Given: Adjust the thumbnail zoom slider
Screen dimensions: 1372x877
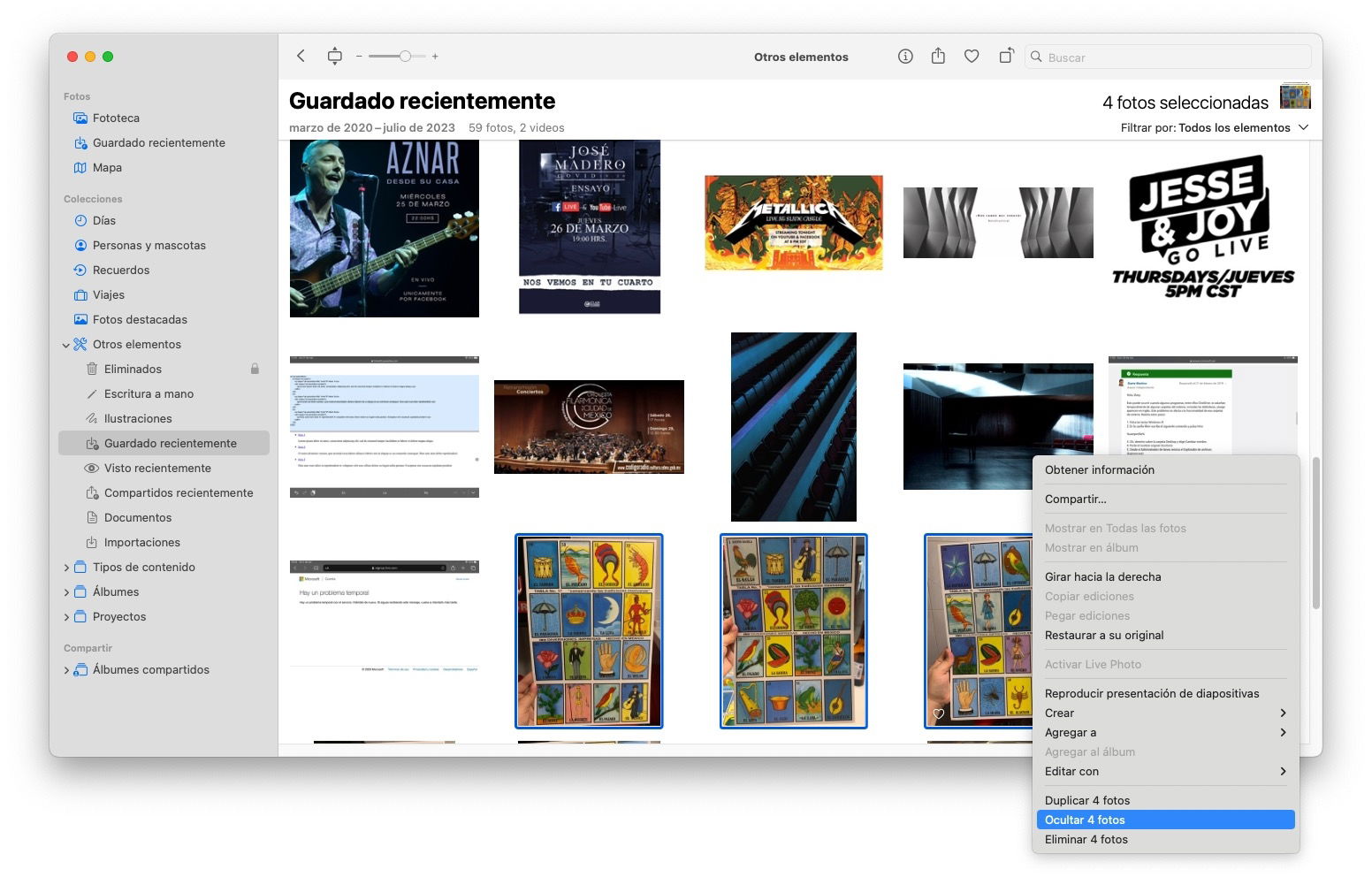Looking at the screenshot, I should (397, 57).
